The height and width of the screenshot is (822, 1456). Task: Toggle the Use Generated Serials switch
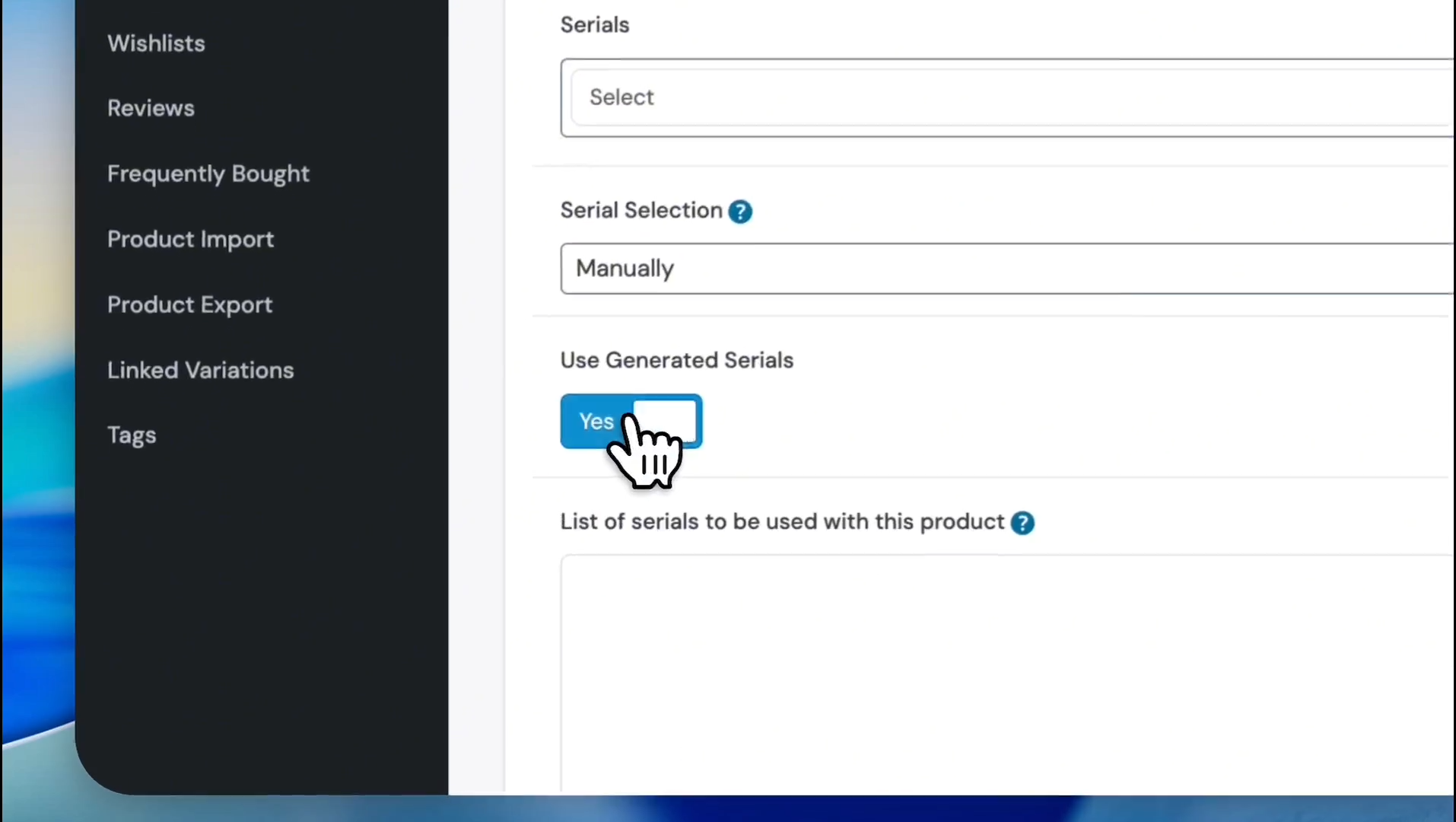click(x=631, y=421)
